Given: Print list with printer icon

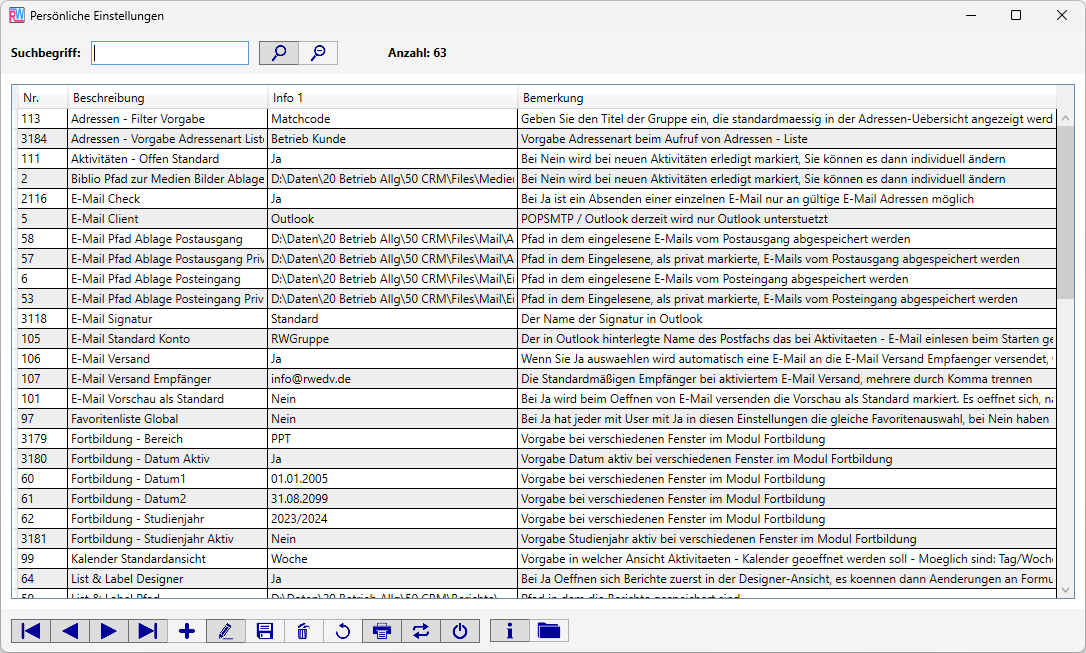Looking at the screenshot, I should coord(382,631).
